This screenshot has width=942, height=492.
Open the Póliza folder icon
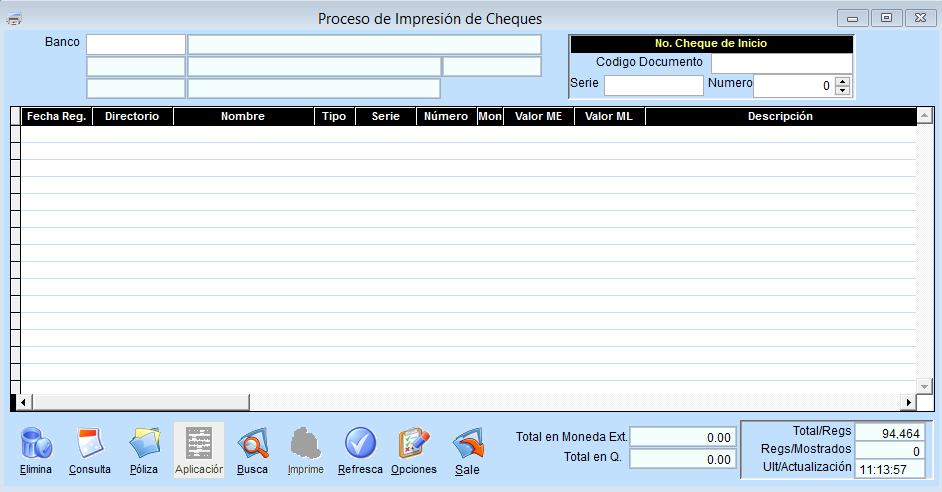144,442
